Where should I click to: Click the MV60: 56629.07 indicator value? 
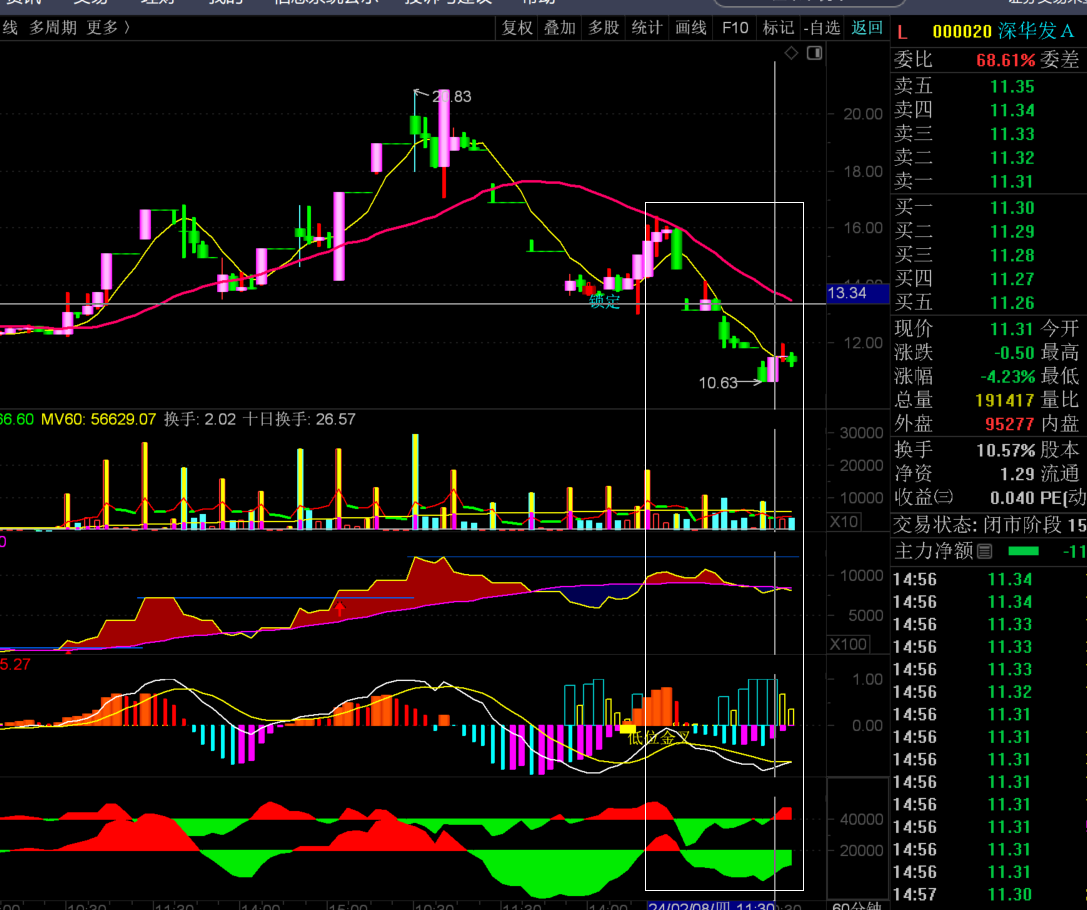98,419
